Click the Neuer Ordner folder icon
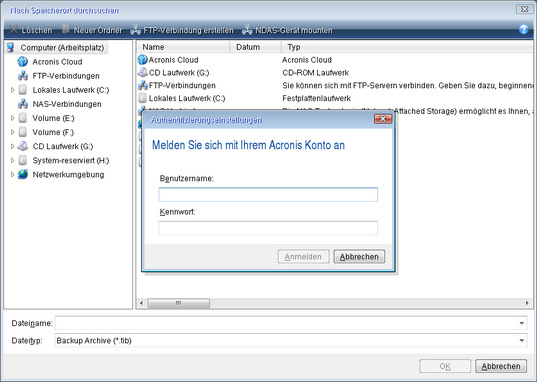This screenshot has height=382, width=537. pyautogui.click(x=66, y=29)
